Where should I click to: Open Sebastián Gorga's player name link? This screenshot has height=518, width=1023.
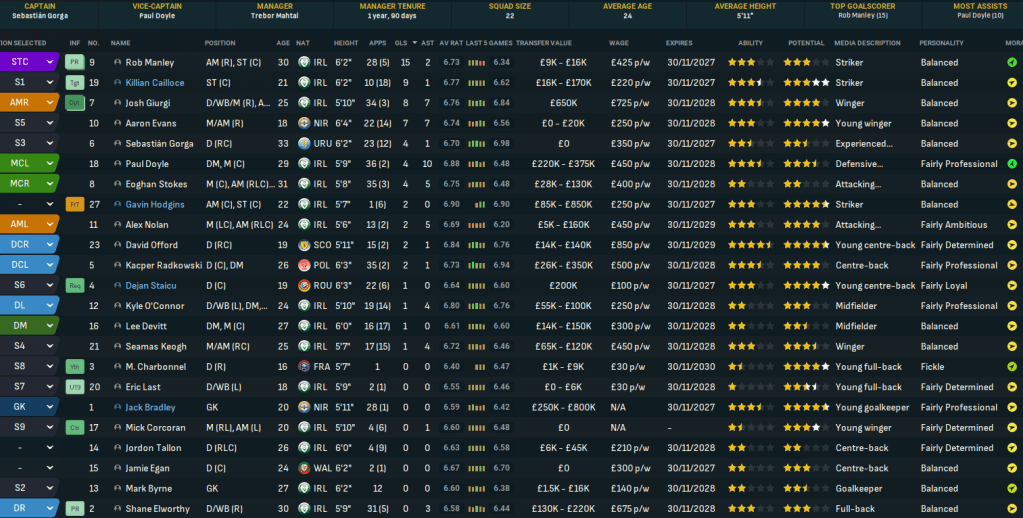pyautogui.click(x=157, y=144)
